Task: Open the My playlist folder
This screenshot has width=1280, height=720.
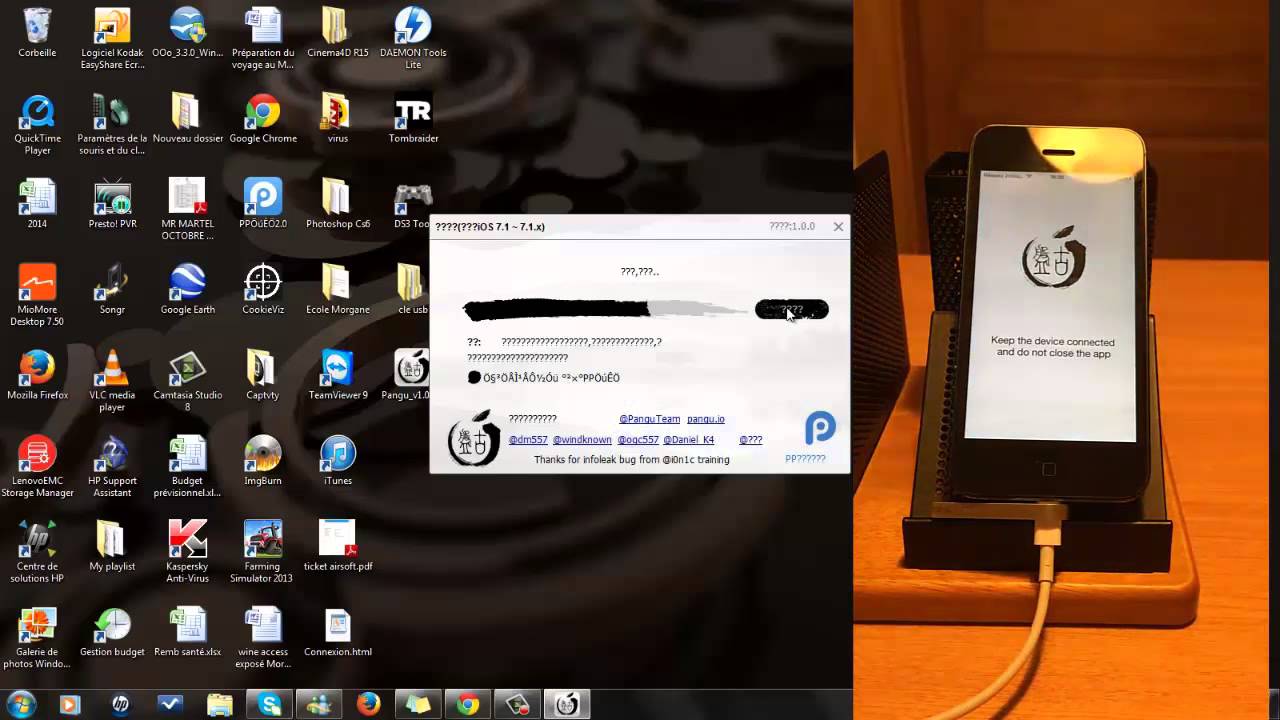Action: tap(112, 546)
